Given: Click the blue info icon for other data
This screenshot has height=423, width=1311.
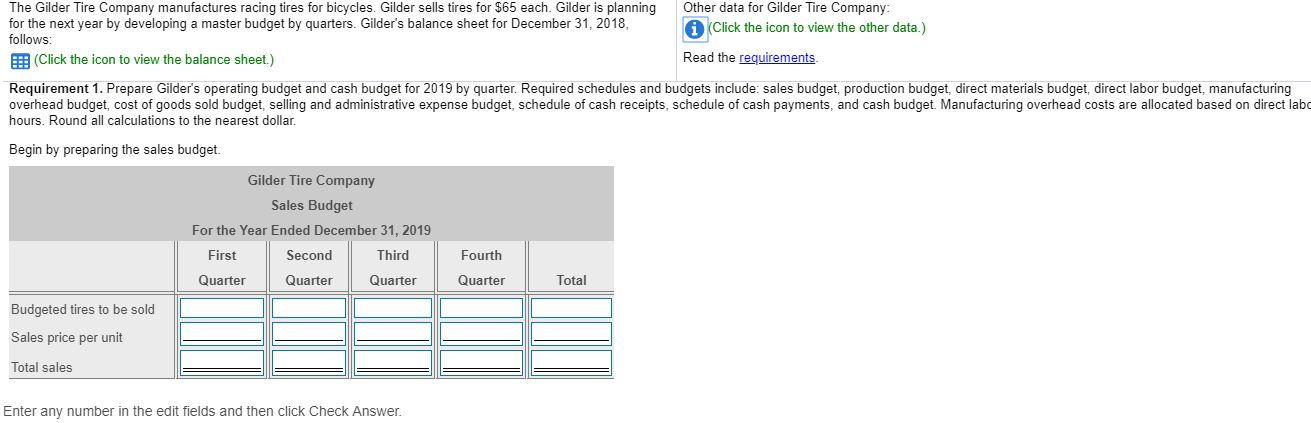Looking at the screenshot, I should (x=695, y=28).
